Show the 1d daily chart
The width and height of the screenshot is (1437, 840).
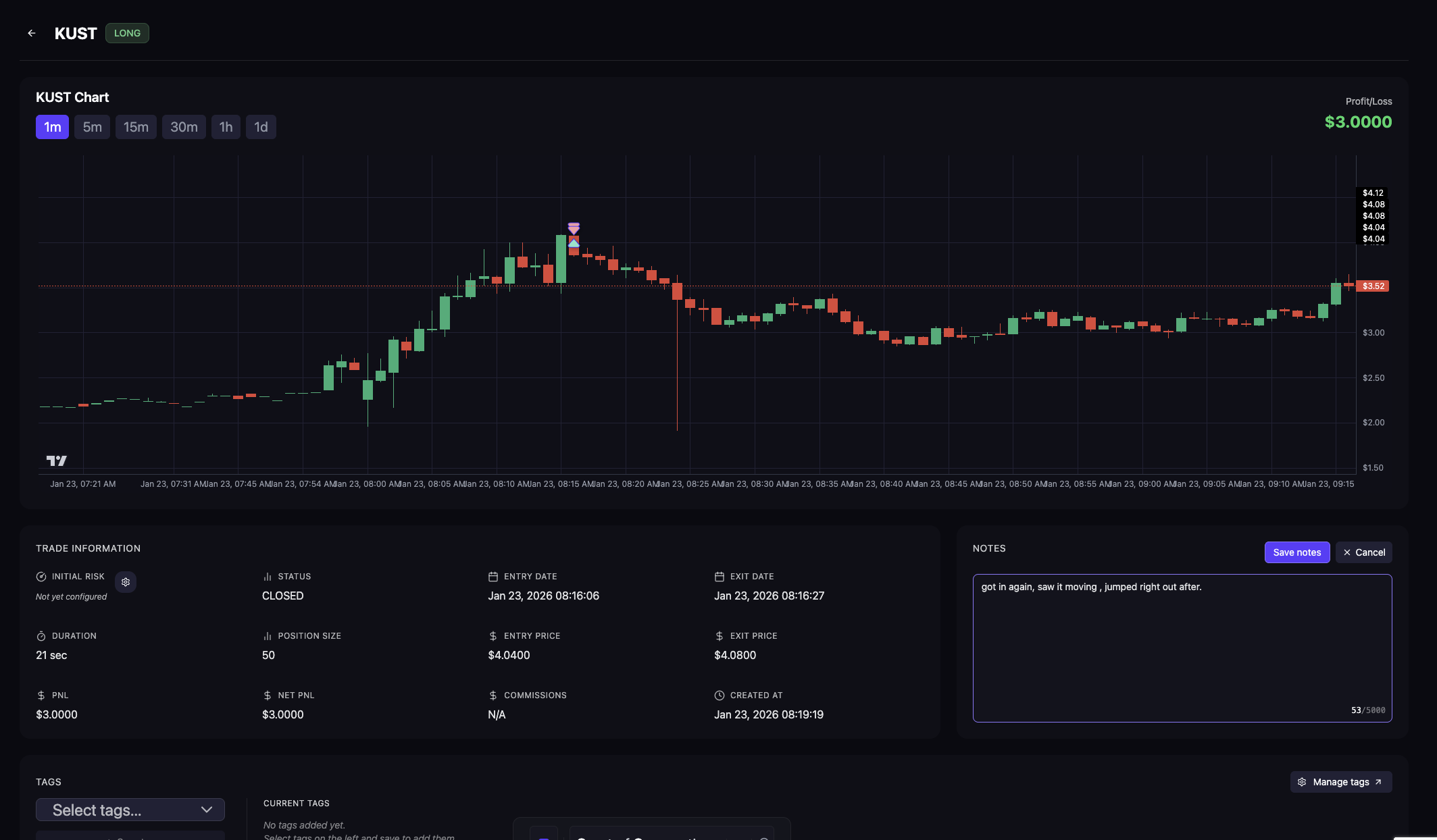coord(261,127)
